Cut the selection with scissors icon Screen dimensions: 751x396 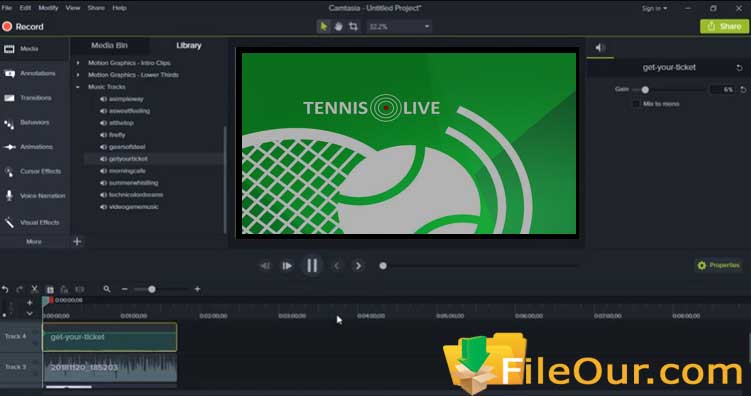[34, 290]
